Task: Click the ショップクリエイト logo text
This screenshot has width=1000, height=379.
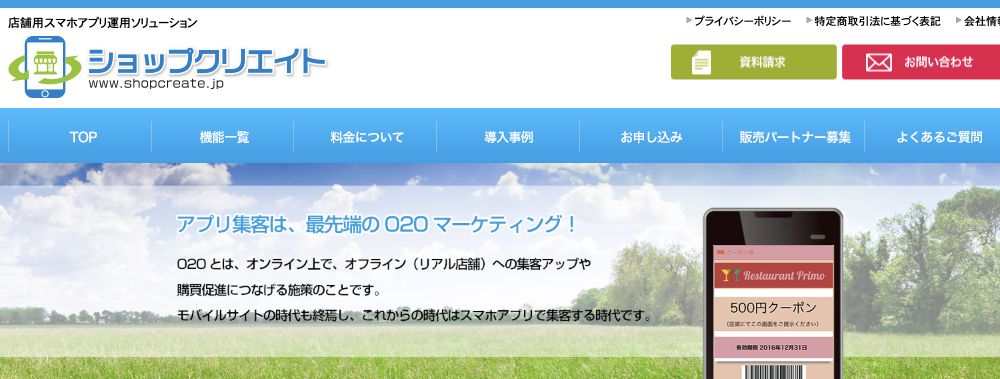Action: (207, 62)
